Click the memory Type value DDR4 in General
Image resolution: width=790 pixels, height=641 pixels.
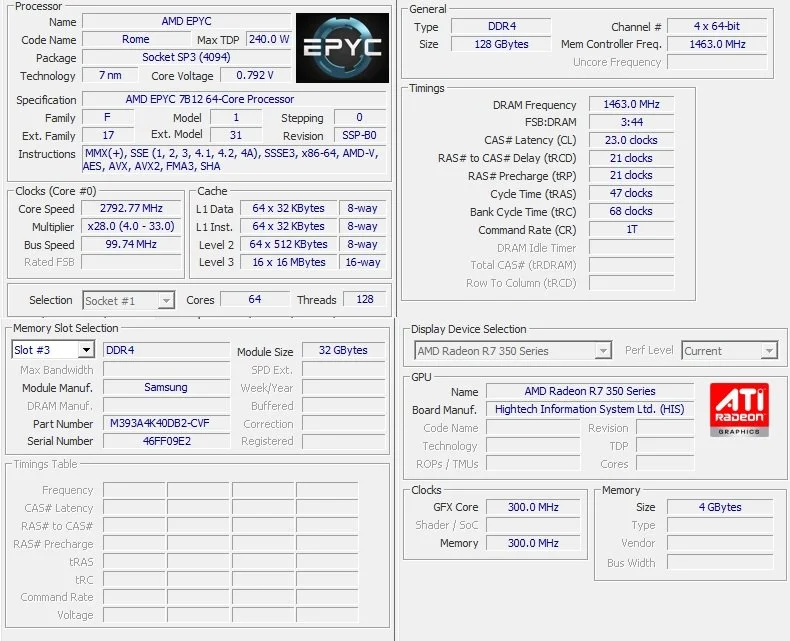coord(501,26)
